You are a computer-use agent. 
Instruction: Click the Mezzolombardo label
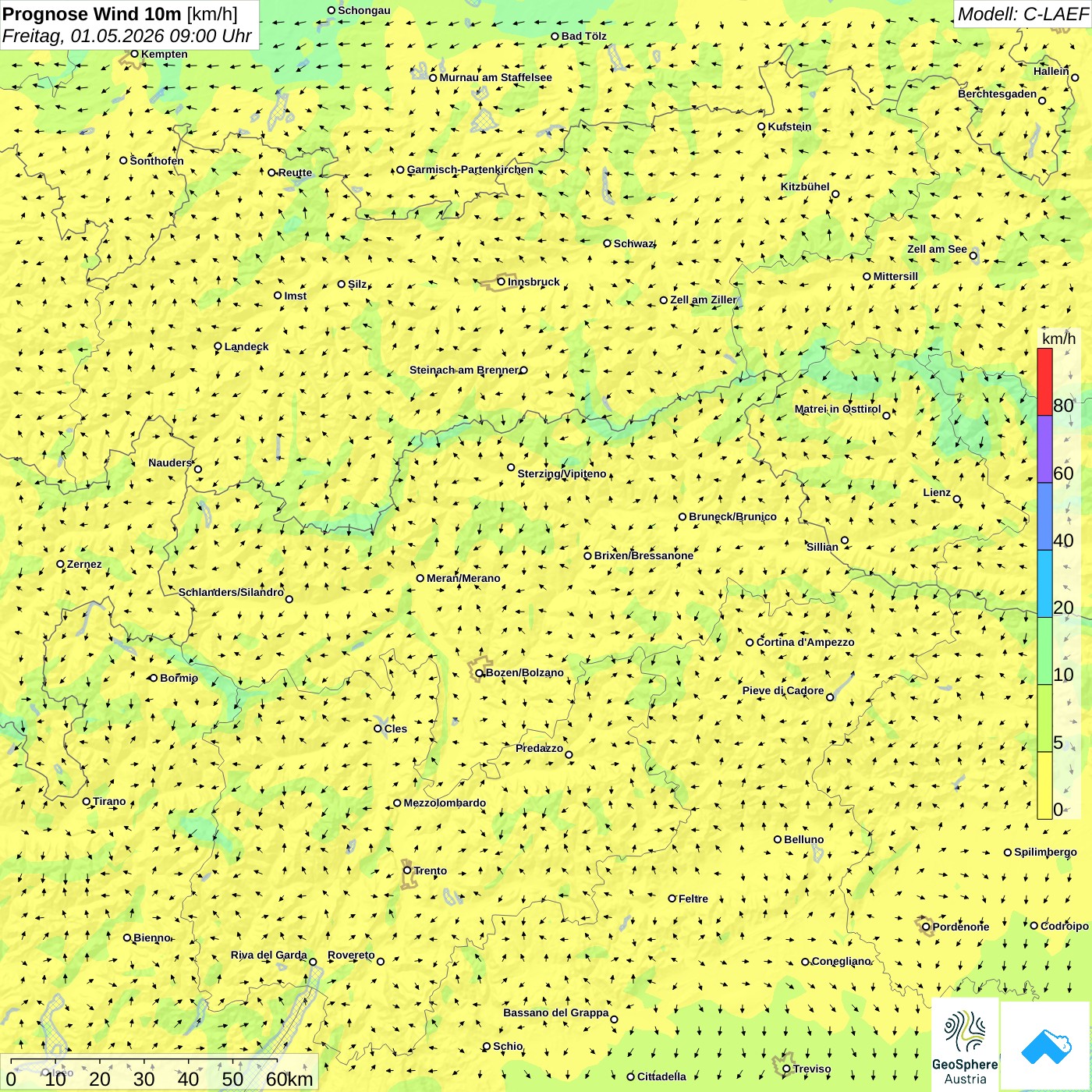(x=445, y=803)
